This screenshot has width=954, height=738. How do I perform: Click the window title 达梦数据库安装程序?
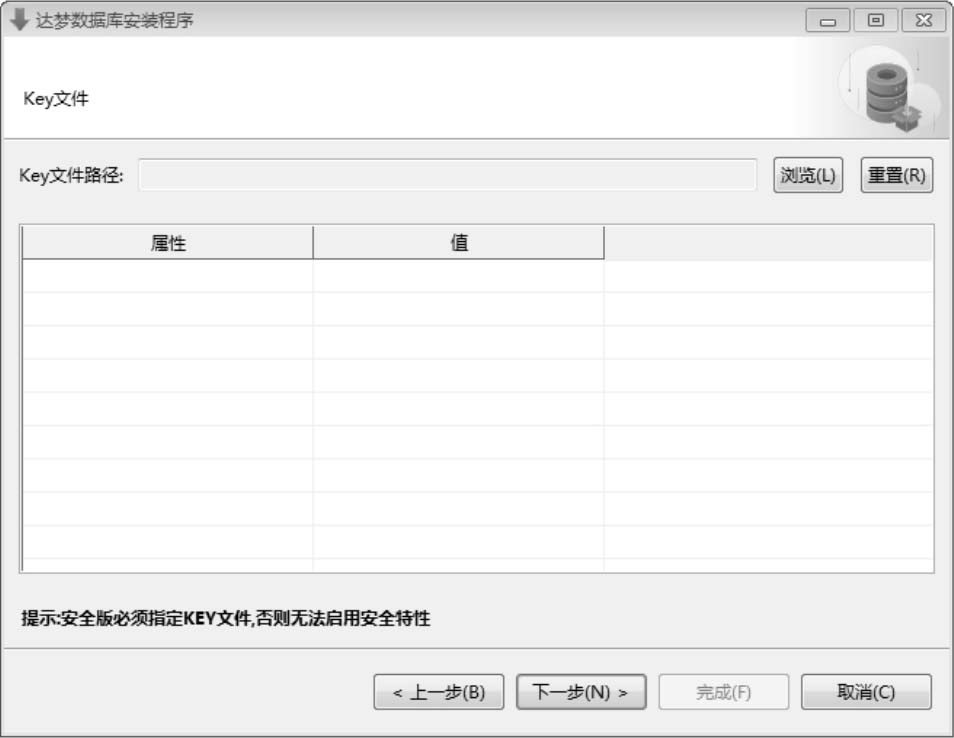114,20
